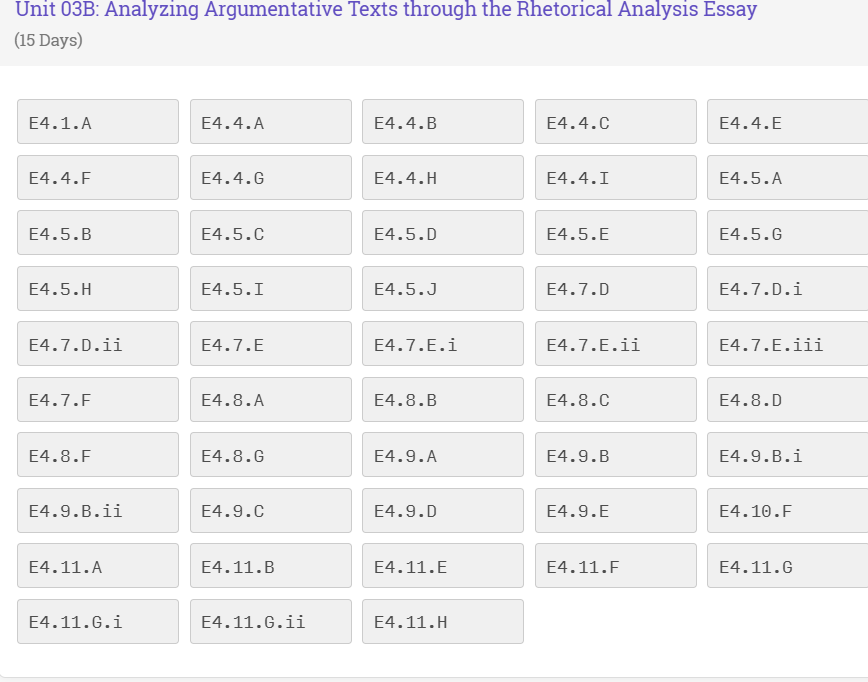The image size is (868, 682).
Task: Select the E4.11.B standard tag
Action: pos(271,566)
